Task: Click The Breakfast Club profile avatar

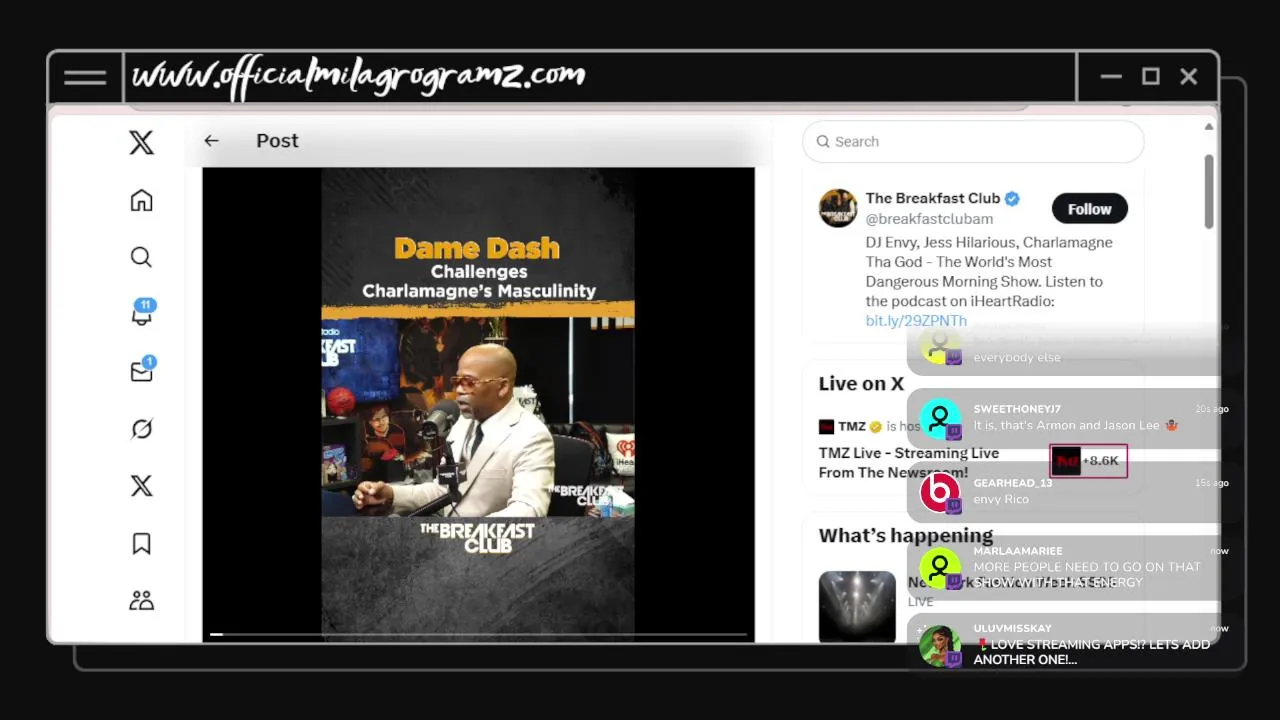Action: click(x=838, y=208)
